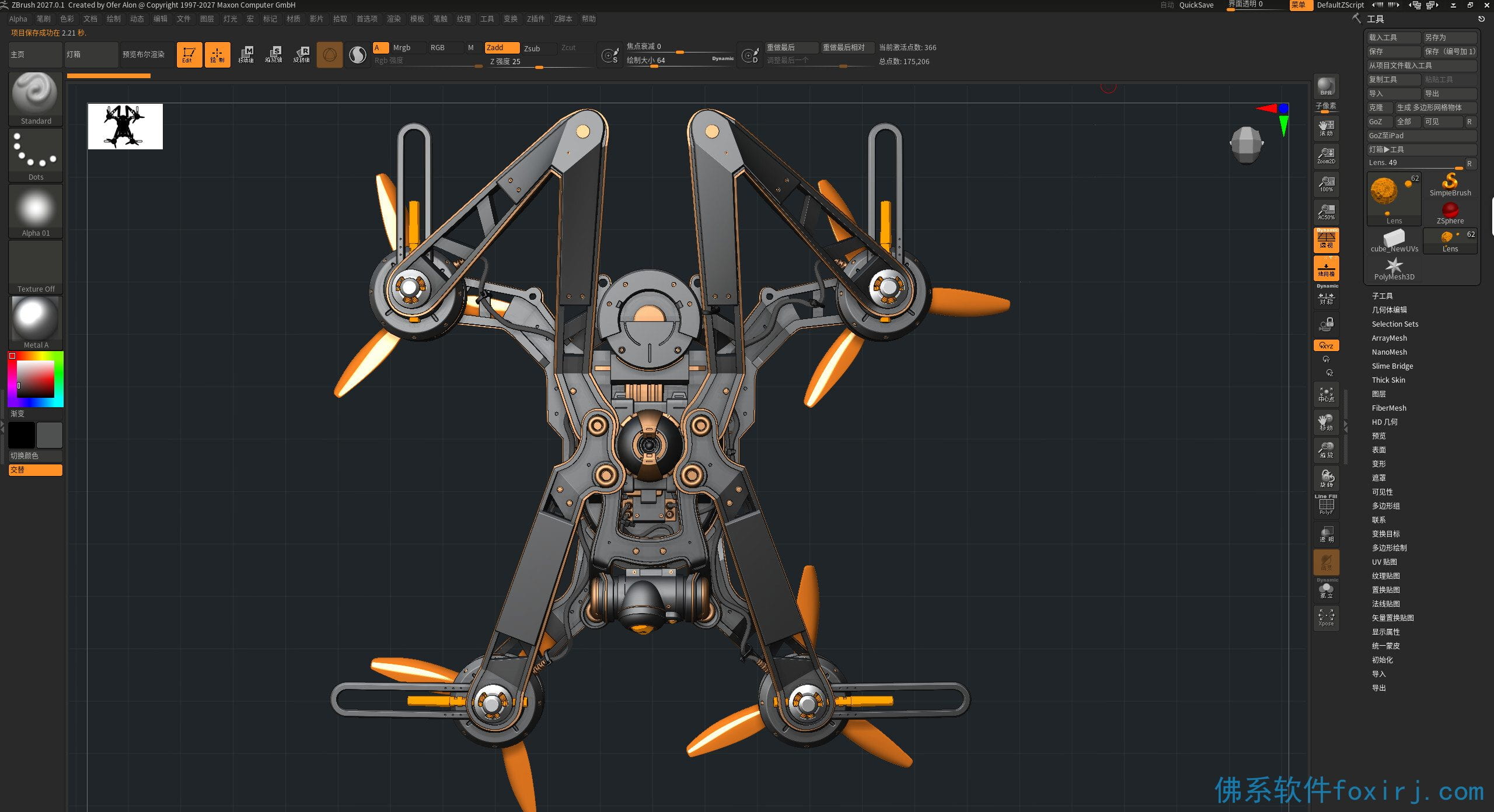Click the 另存为 save as button
The height and width of the screenshot is (812, 1494).
click(x=1450, y=37)
